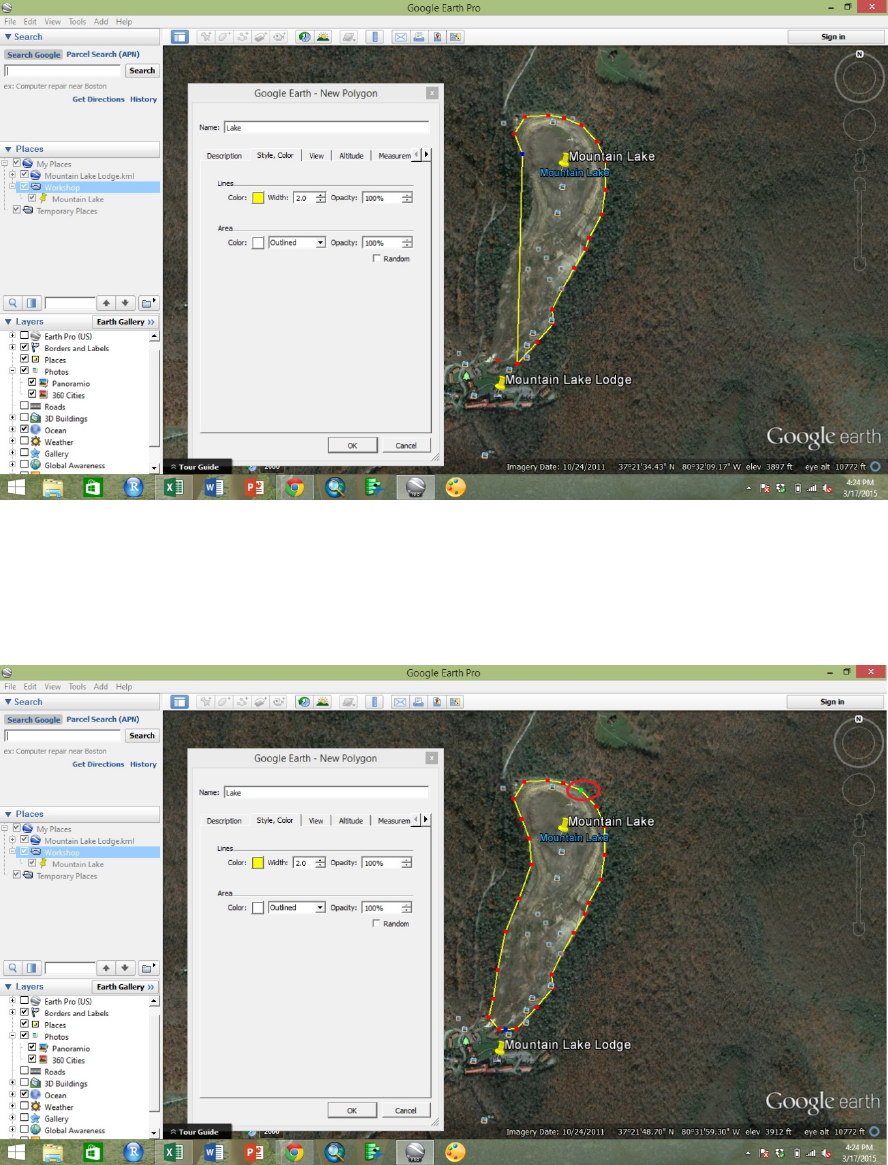
Task: Enable Random checkbox in top screenshot dialog
Action: click(x=377, y=259)
